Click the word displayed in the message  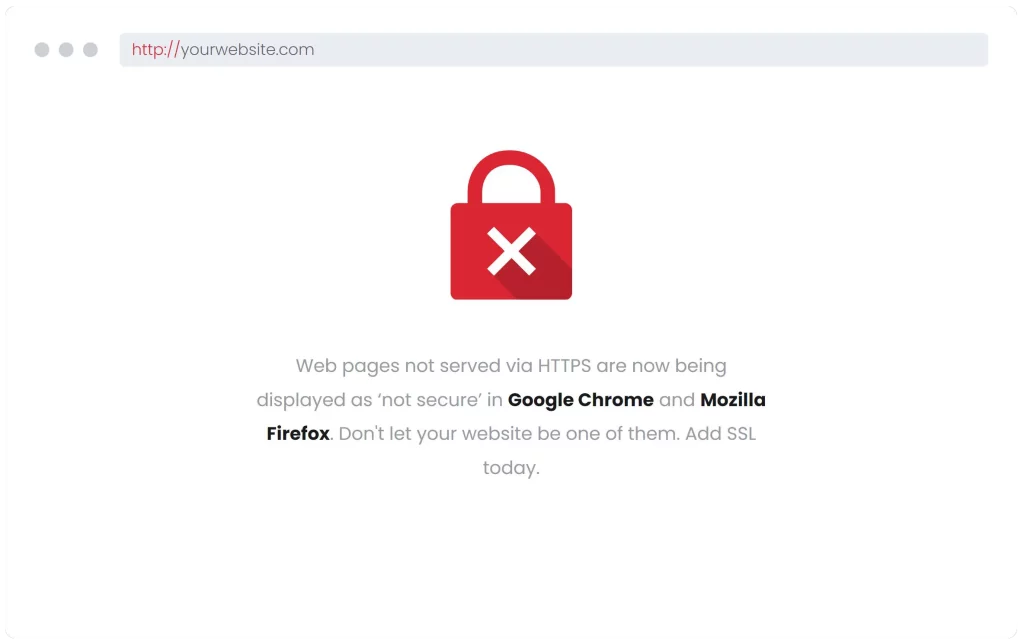[x=300, y=400]
